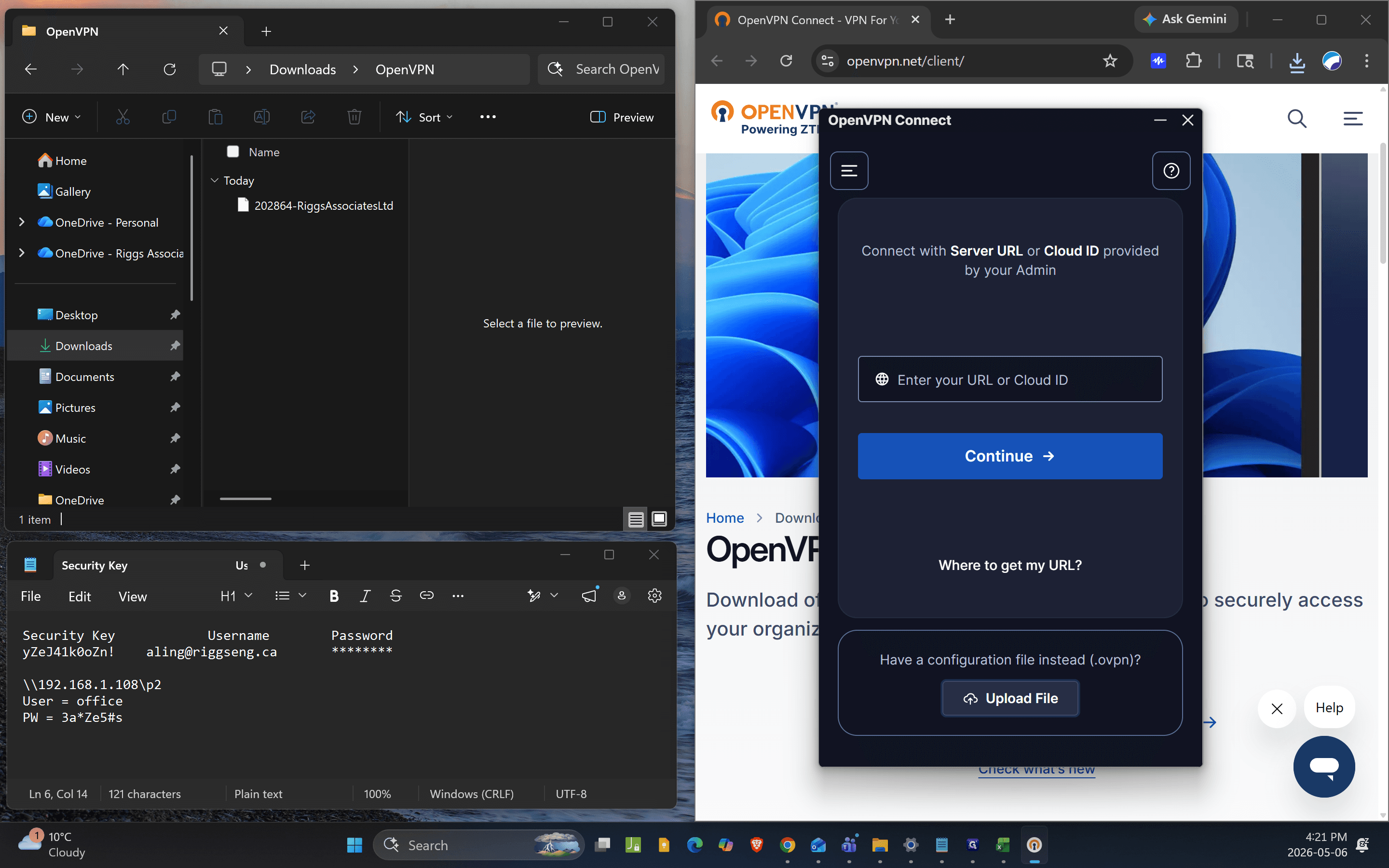This screenshot has width=1389, height=868.
Task: Open the Sort dropdown in File Explorer
Action: click(425, 117)
